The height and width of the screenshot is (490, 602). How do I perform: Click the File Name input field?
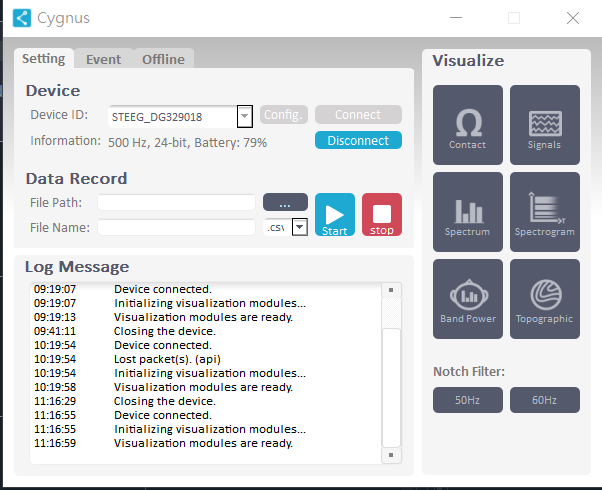tap(177, 227)
